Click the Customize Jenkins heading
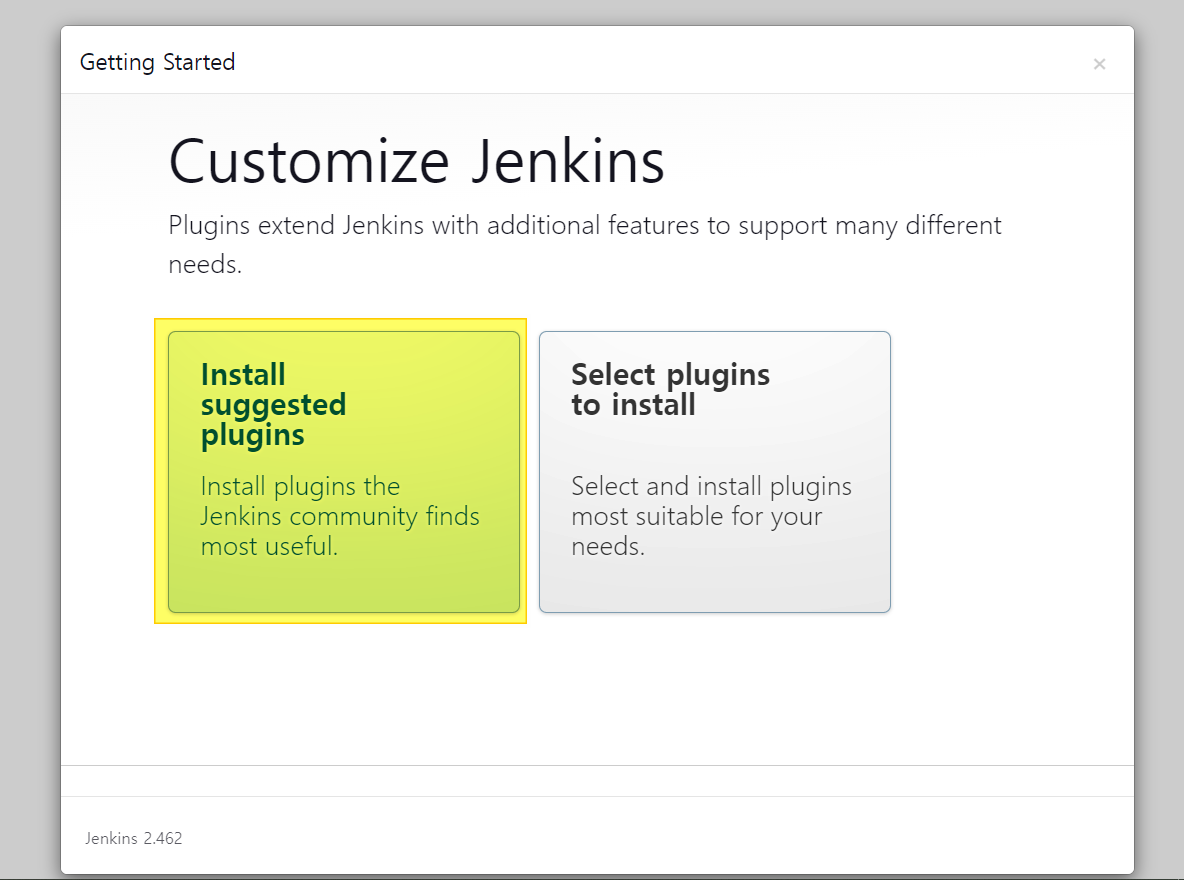This screenshot has height=880, width=1184. click(416, 161)
